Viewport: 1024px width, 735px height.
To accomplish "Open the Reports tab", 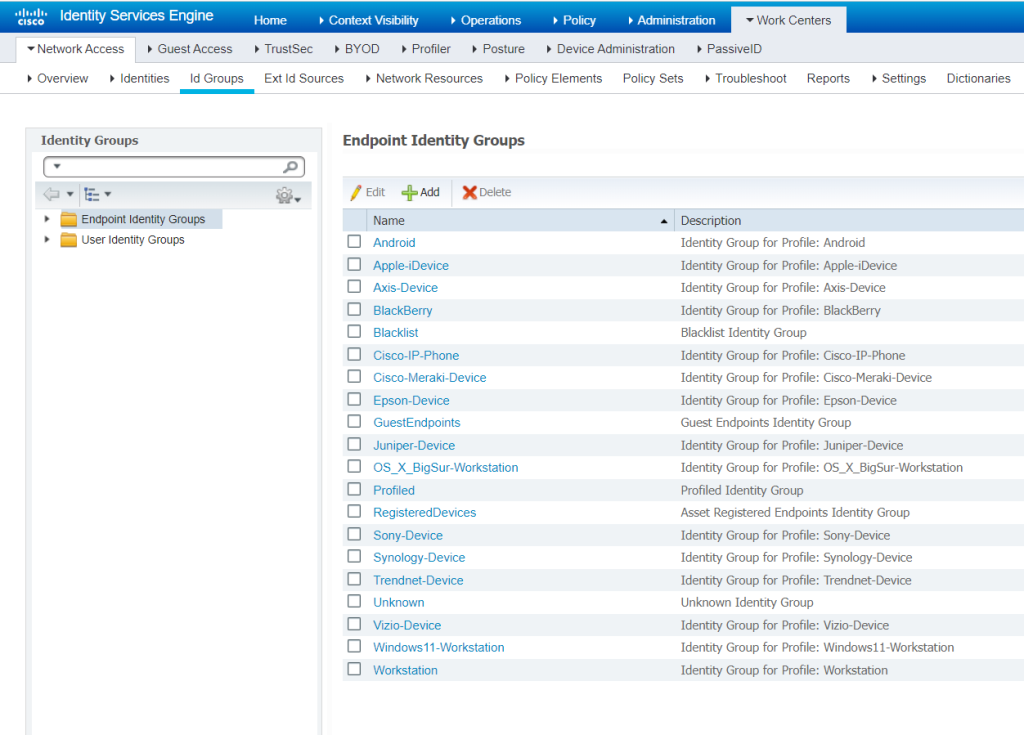I will point(828,78).
